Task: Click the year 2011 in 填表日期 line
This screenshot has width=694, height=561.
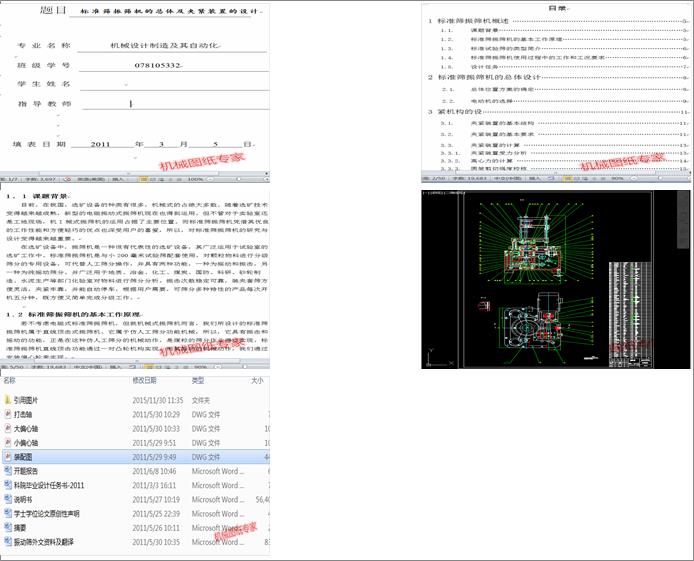Action: coord(100,144)
